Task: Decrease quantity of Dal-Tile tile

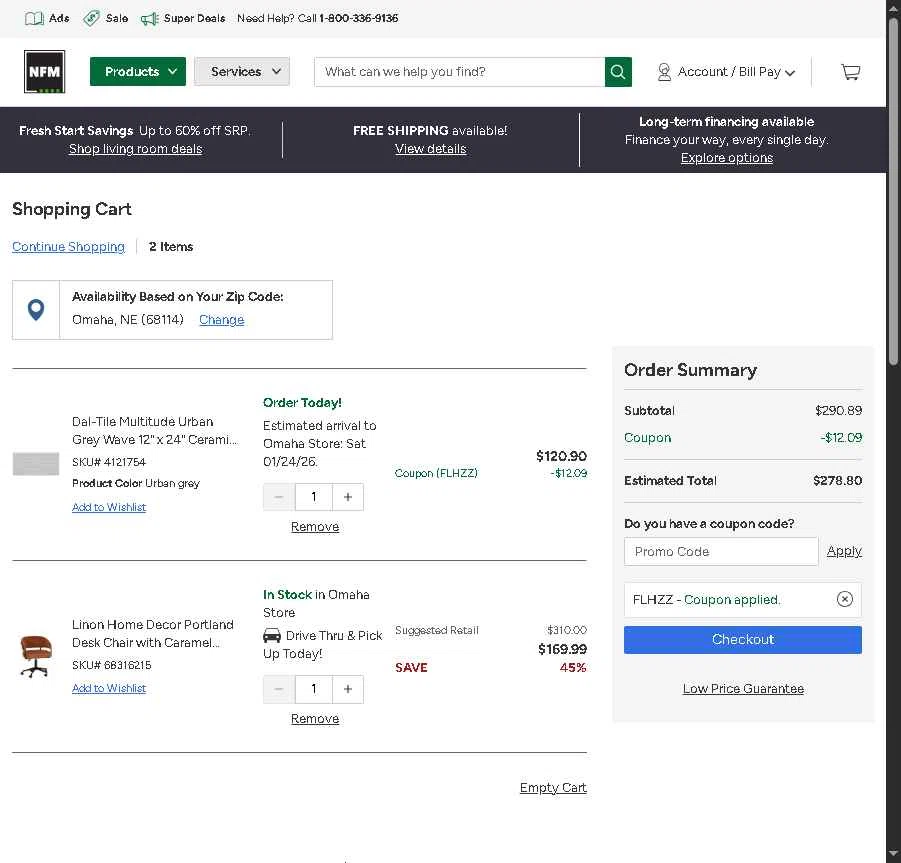Action: pyautogui.click(x=279, y=497)
